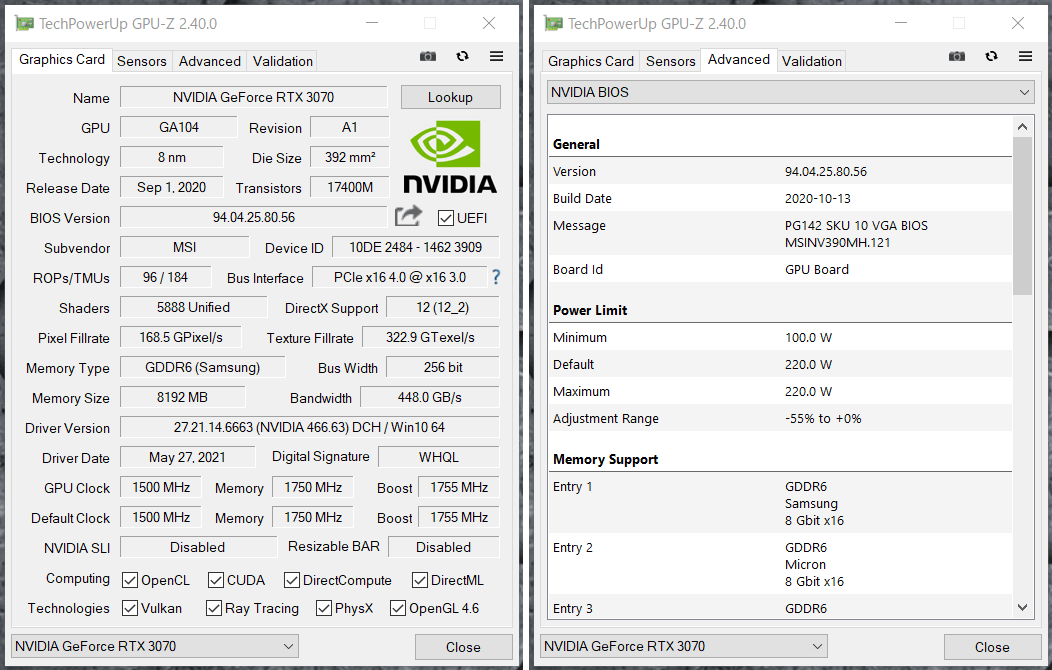Toggle the OpenCL checkbox
Viewport: 1052px width, 670px height.
point(130,580)
